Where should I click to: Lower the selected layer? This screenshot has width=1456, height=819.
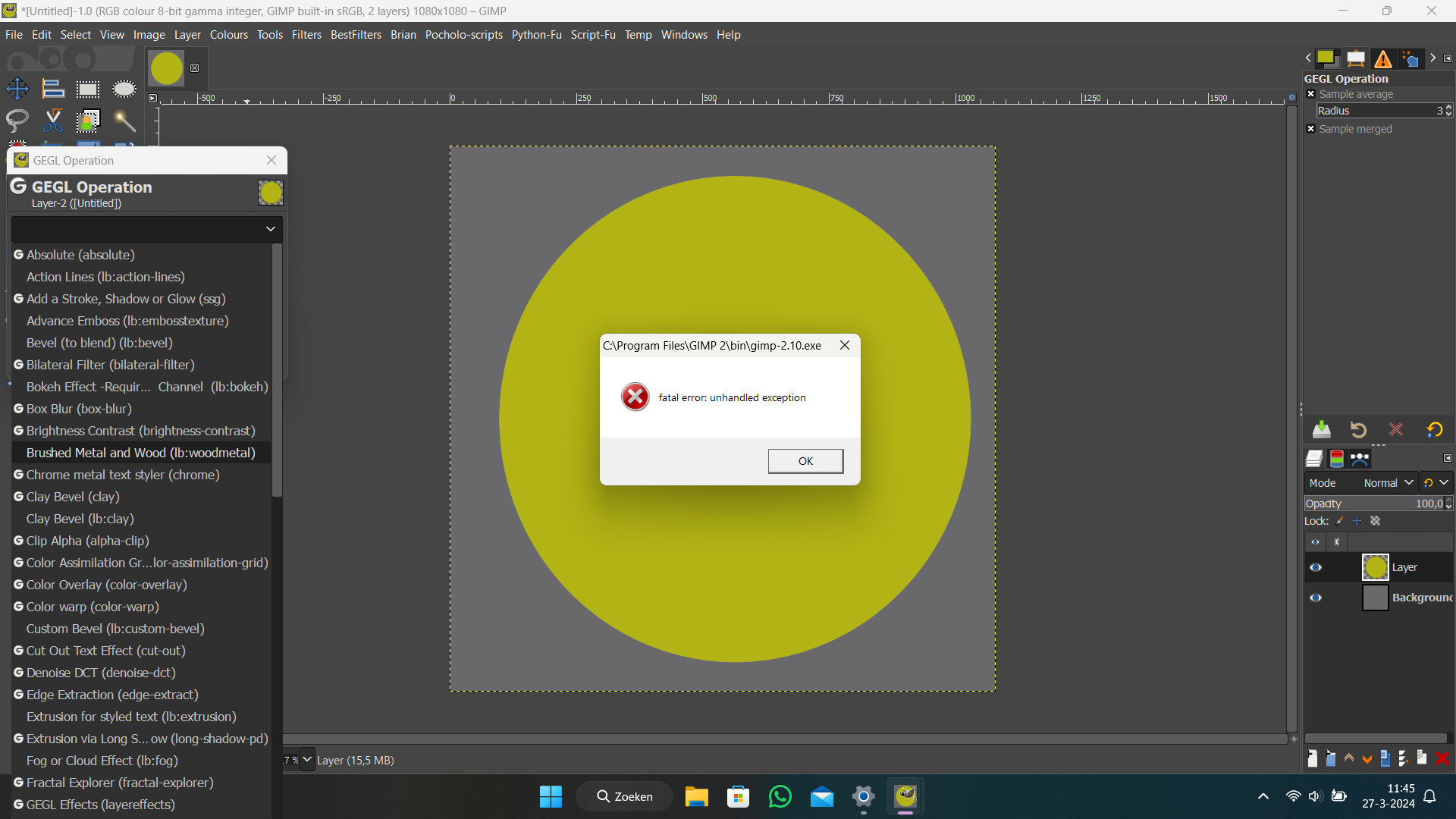click(1367, 758)
